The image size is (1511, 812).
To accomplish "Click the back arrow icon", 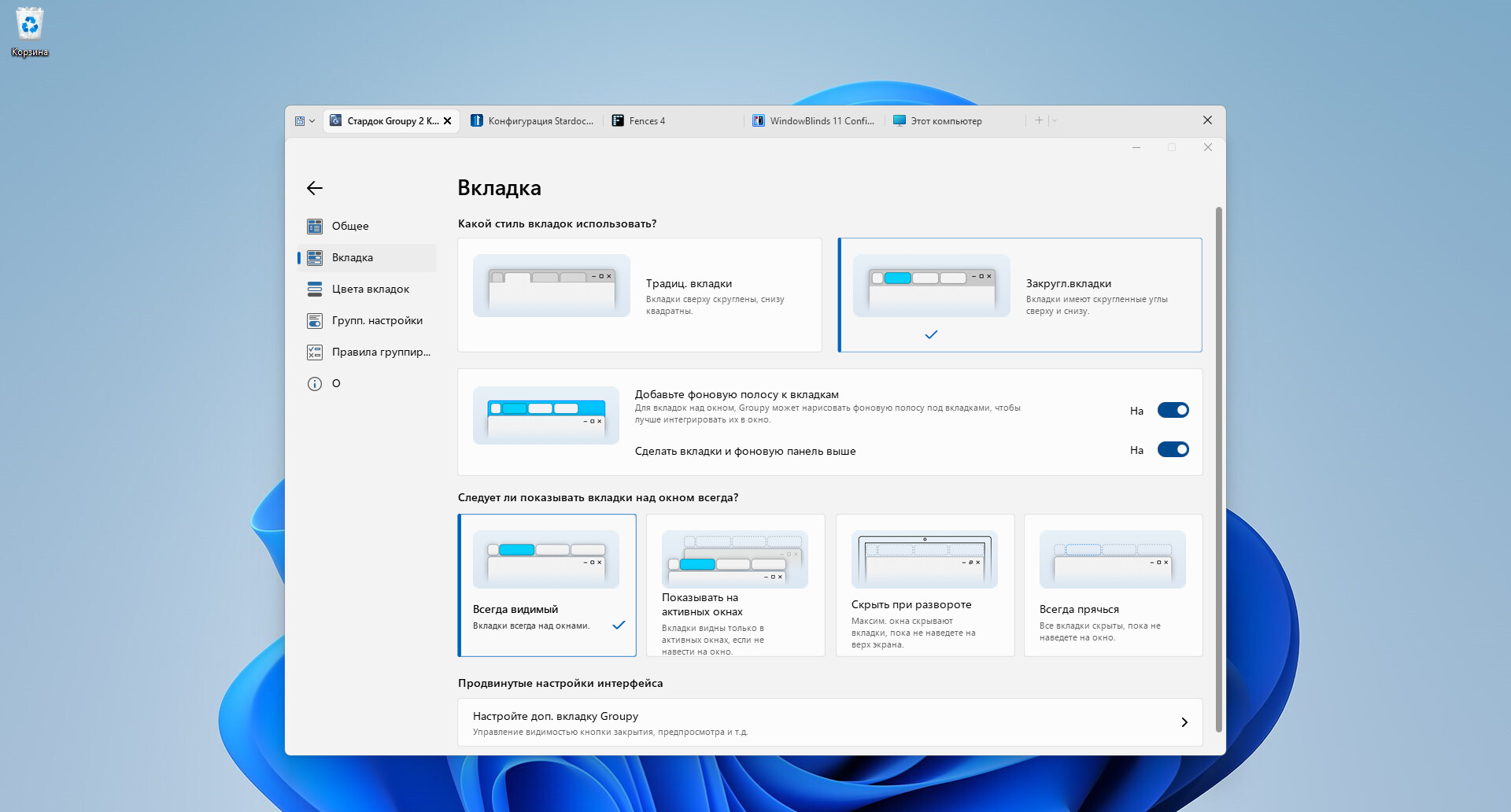I will (315, 188).
